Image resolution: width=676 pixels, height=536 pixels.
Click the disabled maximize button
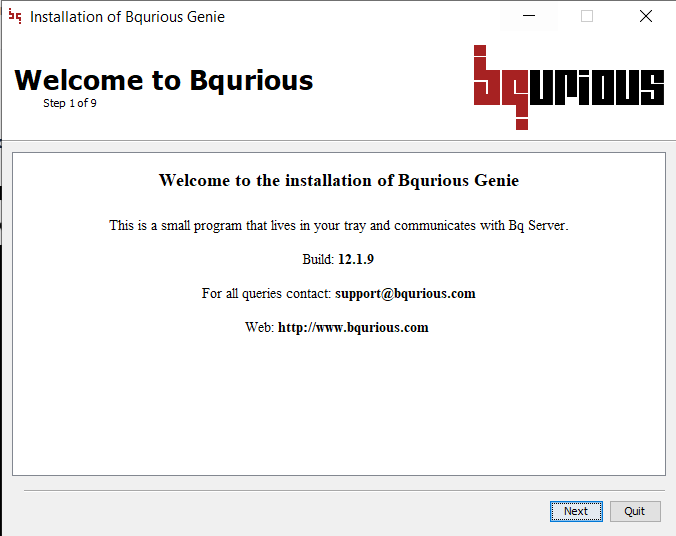(x=587, y=16)
